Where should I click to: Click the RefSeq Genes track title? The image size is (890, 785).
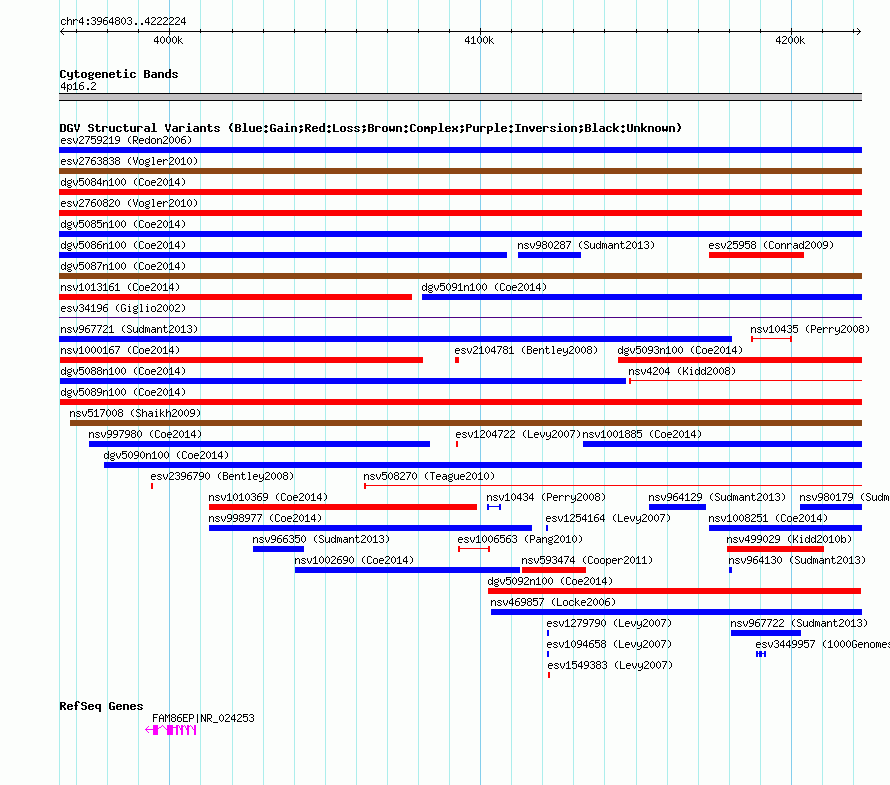click(101, 706)
